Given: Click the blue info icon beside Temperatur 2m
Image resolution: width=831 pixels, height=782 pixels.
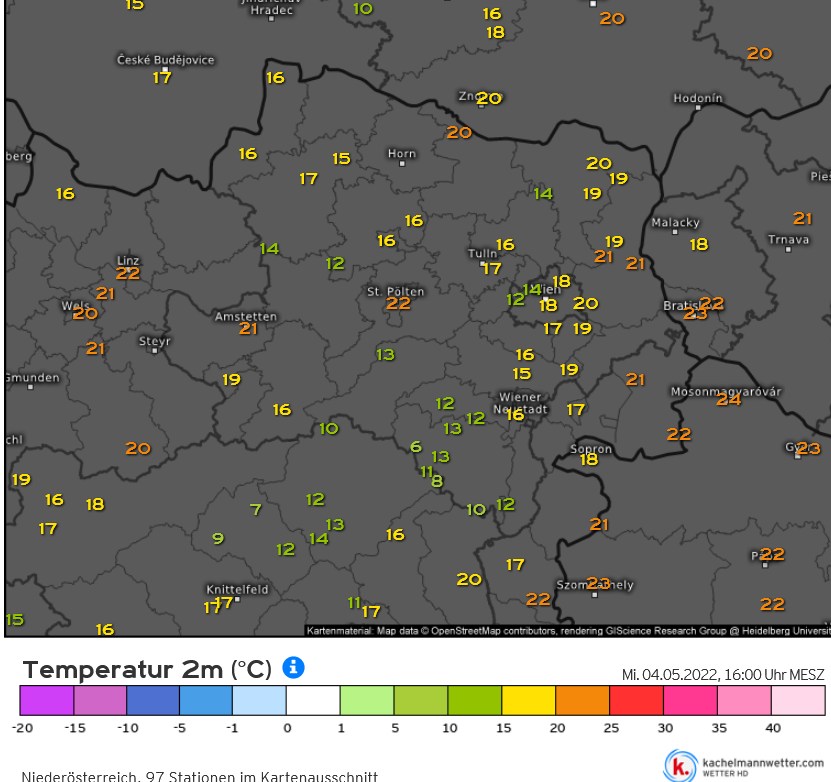Looking at the screenshot, I should (293, 667).
